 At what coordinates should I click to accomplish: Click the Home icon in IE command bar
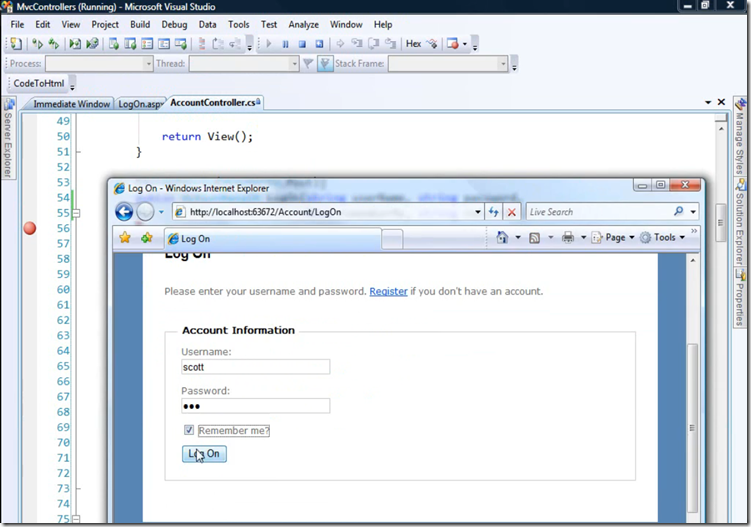tap(502, 237)
